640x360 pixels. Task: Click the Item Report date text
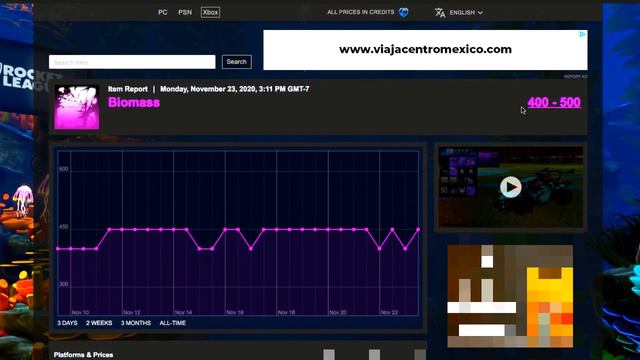pos(235,89)
